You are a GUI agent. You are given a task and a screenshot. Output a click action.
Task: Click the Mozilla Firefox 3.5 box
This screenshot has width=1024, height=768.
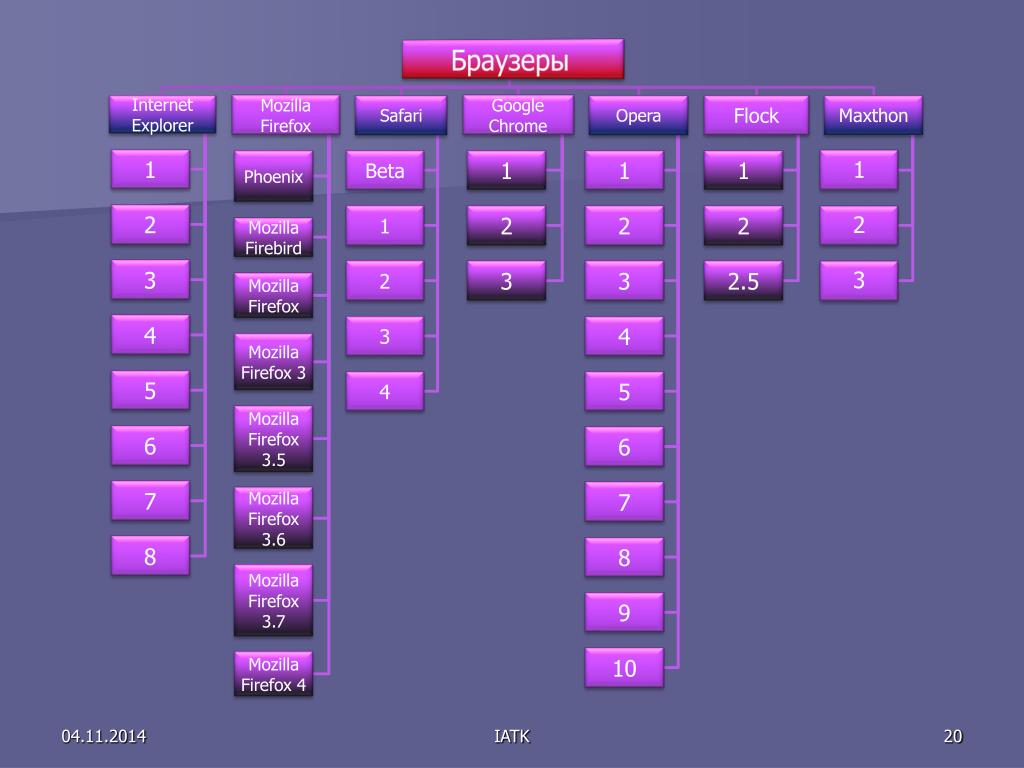[273, 439]
